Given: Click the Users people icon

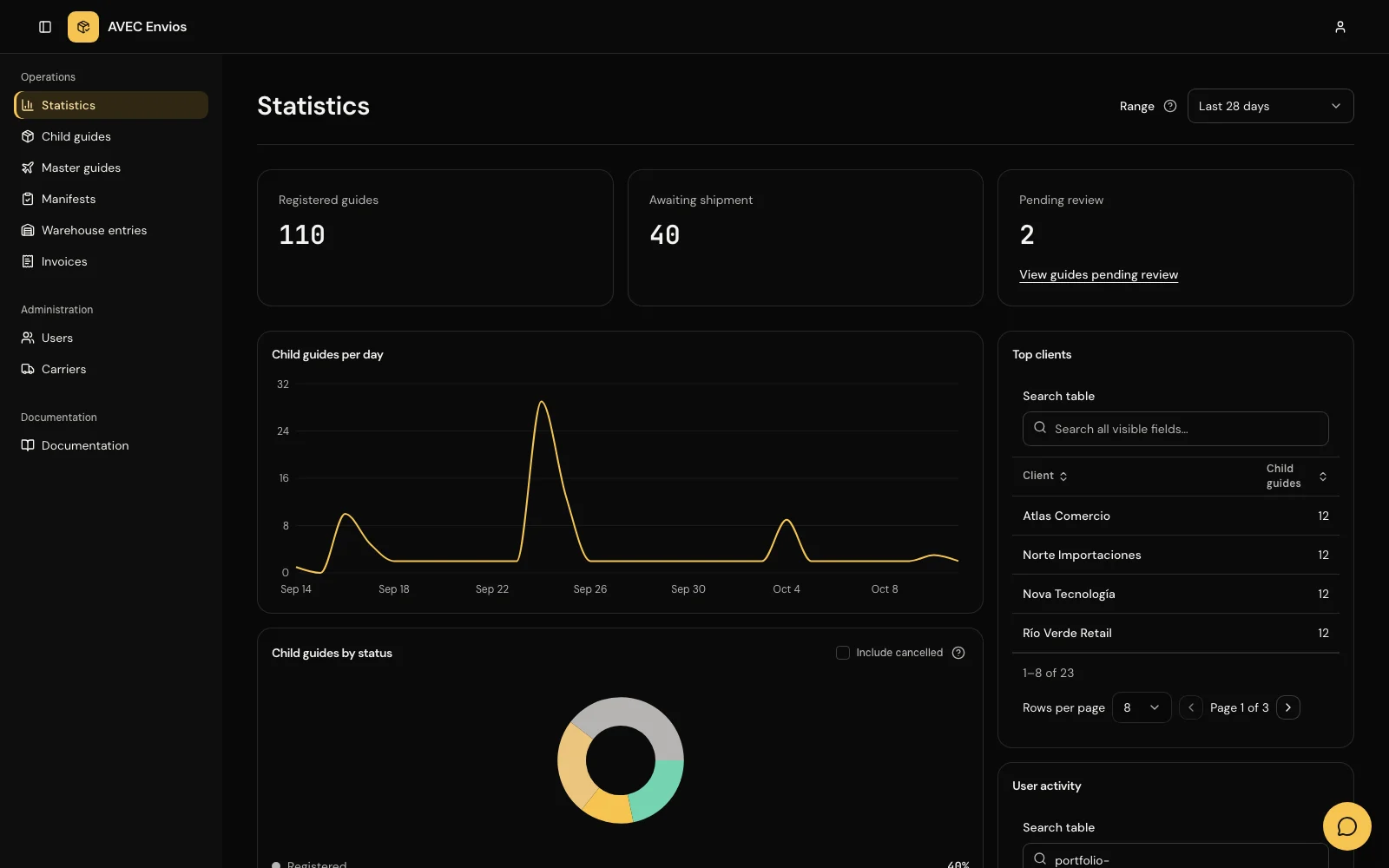Looking at the screenshot, I should 28,338.
